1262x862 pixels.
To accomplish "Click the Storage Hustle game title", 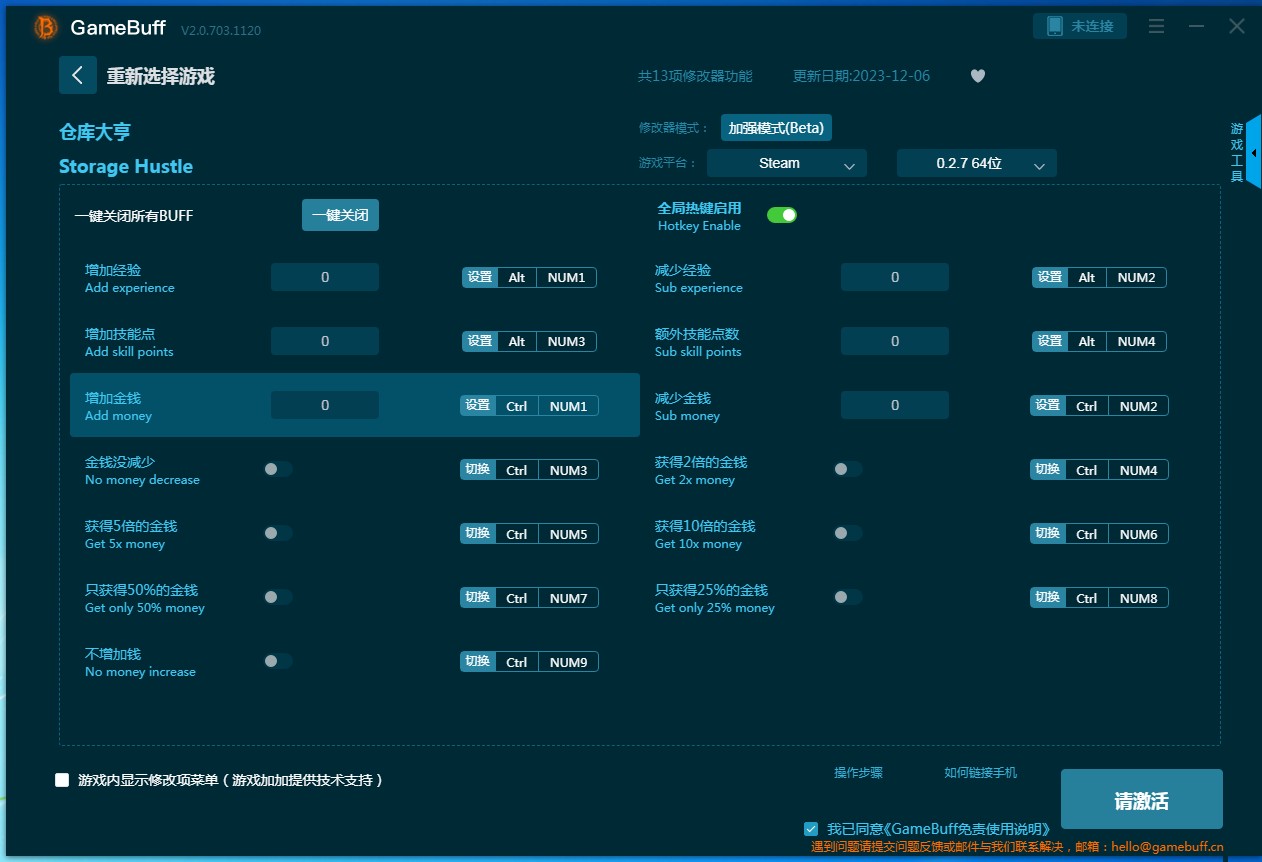I will click(126, 166).
